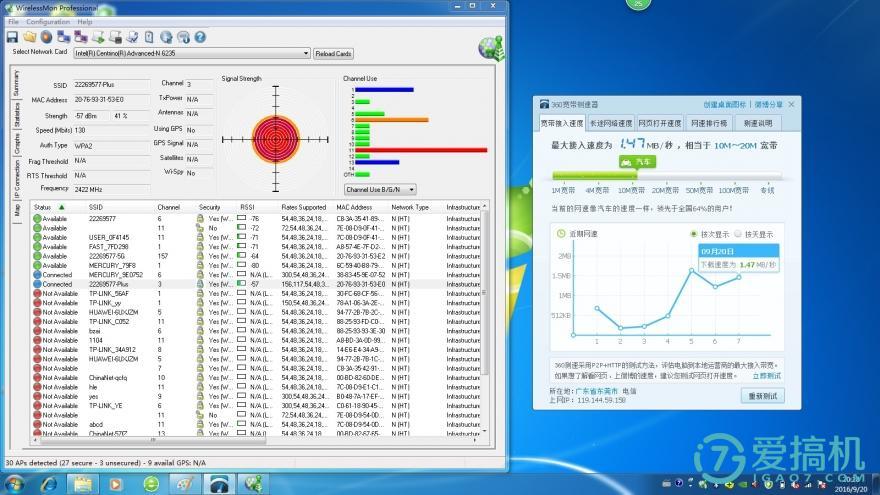Click the green bandwidth speed progress bar

[x=594, y=176]
